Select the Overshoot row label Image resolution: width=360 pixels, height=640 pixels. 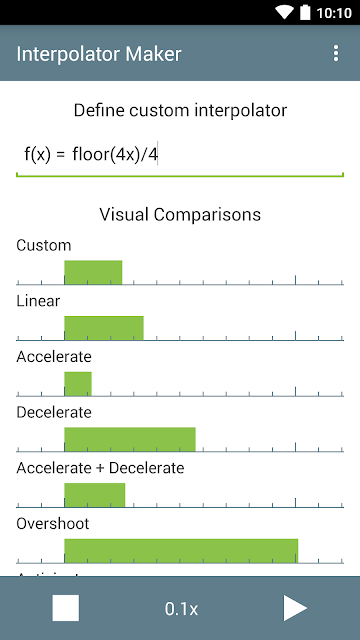tap(53, 524)
